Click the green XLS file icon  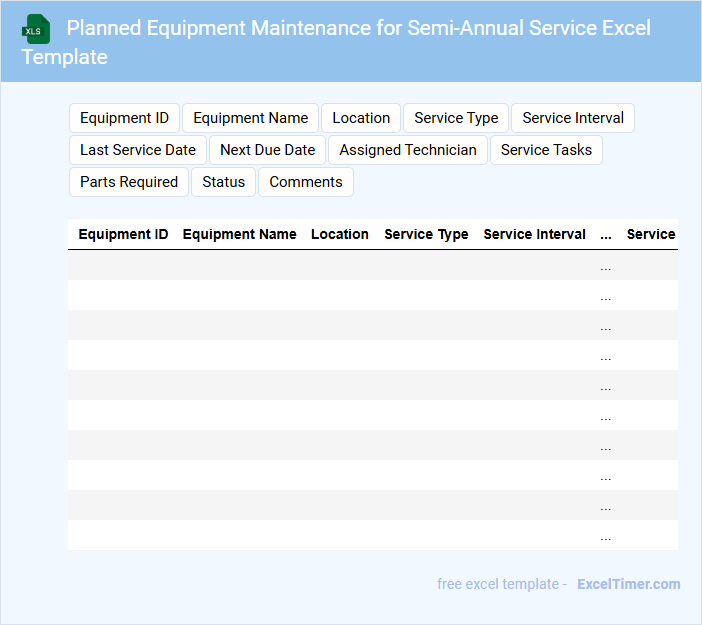coord(36,29)
